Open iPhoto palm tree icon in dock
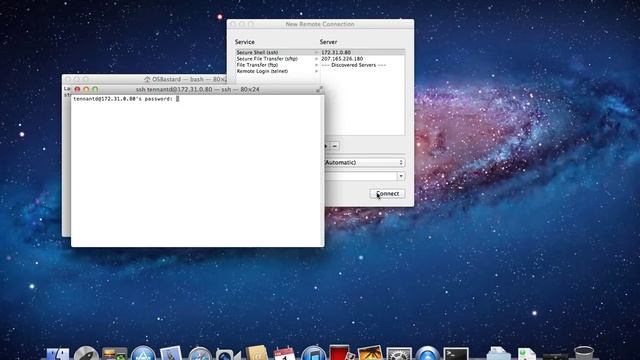This screenshot has height=360, width=640. 370,353
